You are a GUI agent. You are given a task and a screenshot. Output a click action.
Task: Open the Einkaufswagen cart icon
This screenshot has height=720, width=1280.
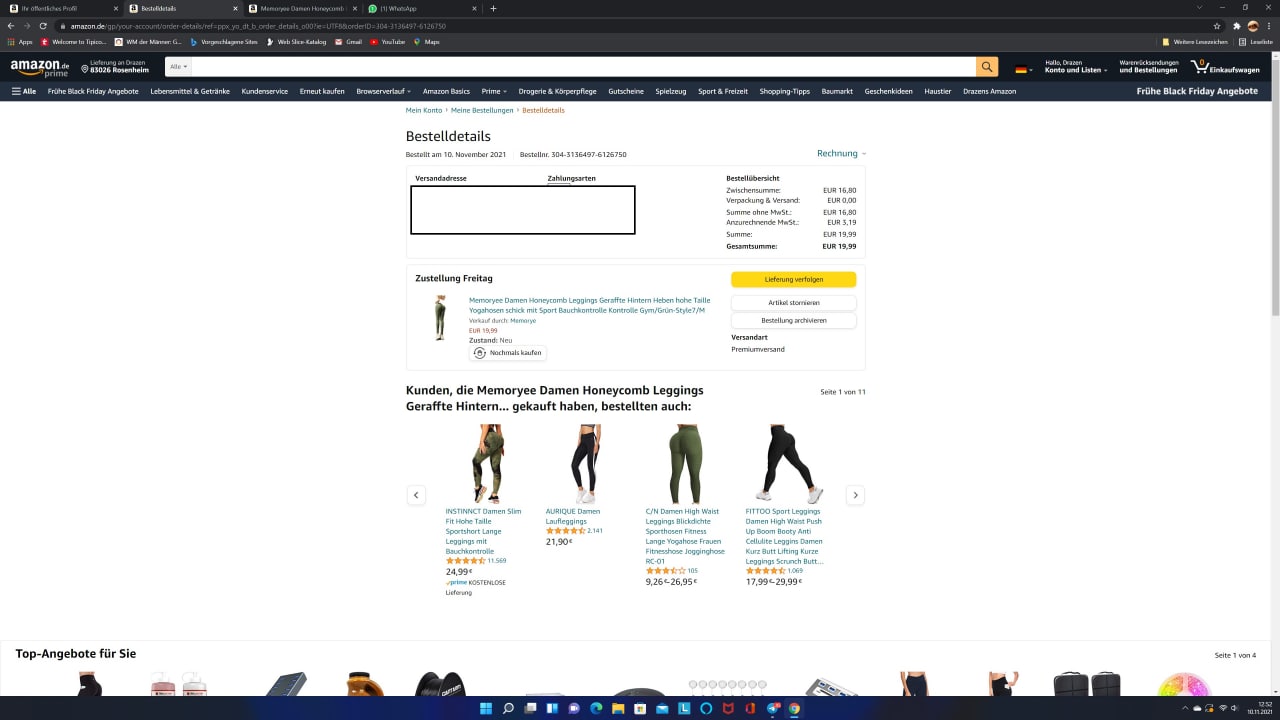point(1224,66)
